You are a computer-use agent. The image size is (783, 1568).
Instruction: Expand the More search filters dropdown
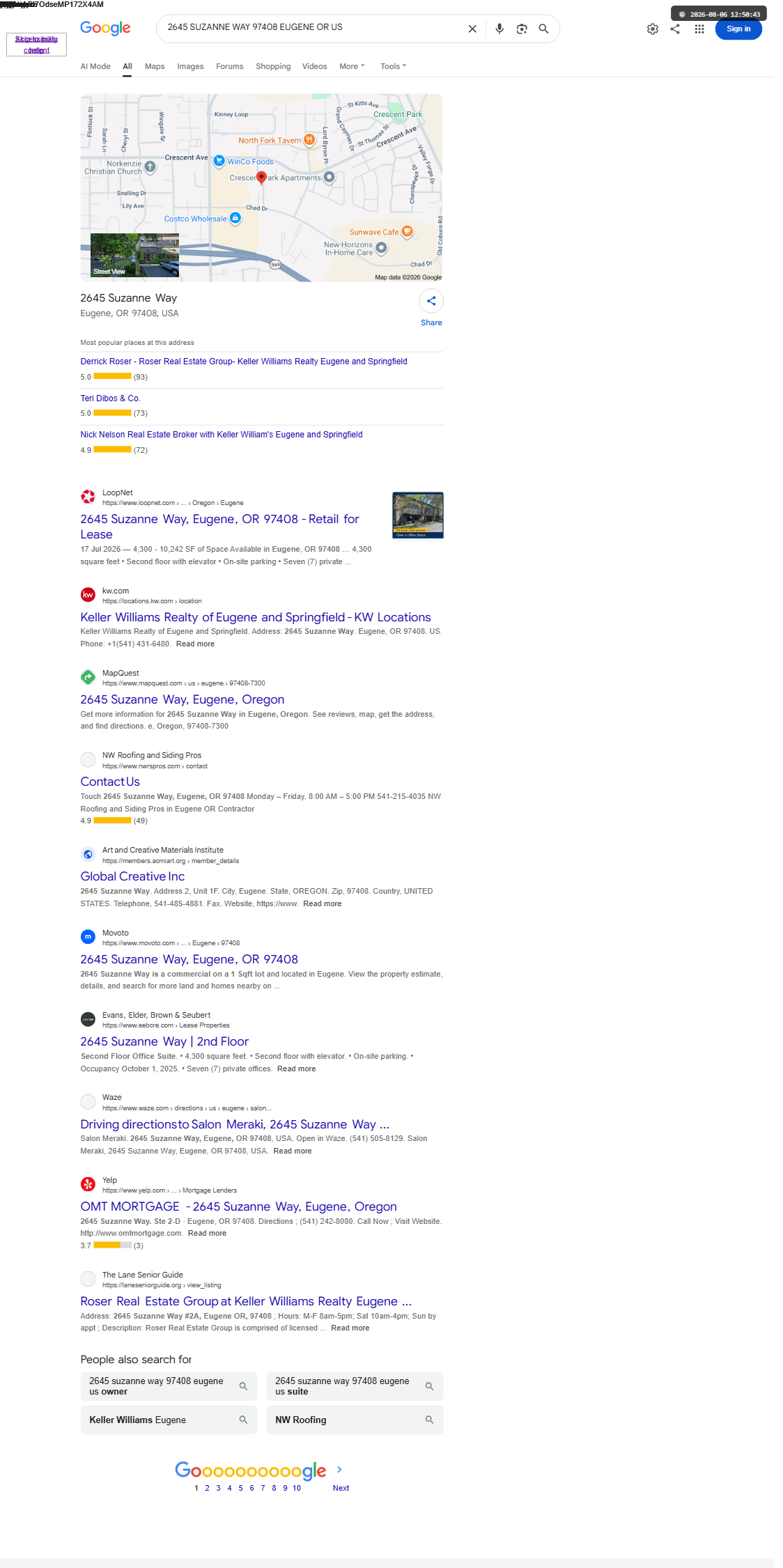point(352,66)
